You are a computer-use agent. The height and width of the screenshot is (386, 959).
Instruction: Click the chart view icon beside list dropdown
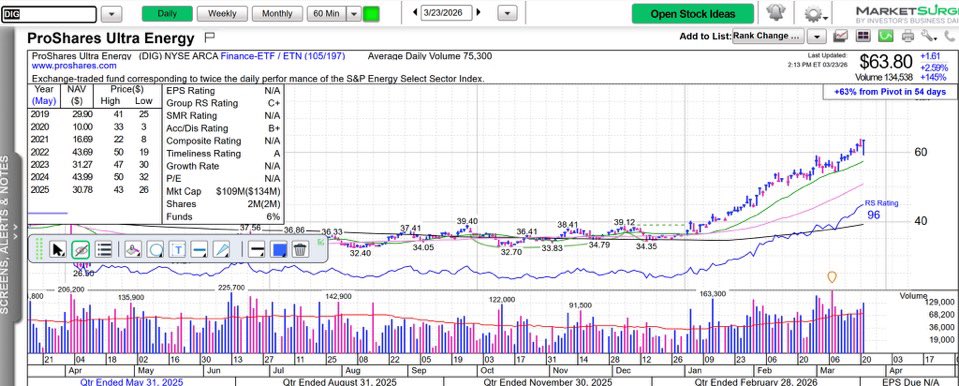[841, 36]
